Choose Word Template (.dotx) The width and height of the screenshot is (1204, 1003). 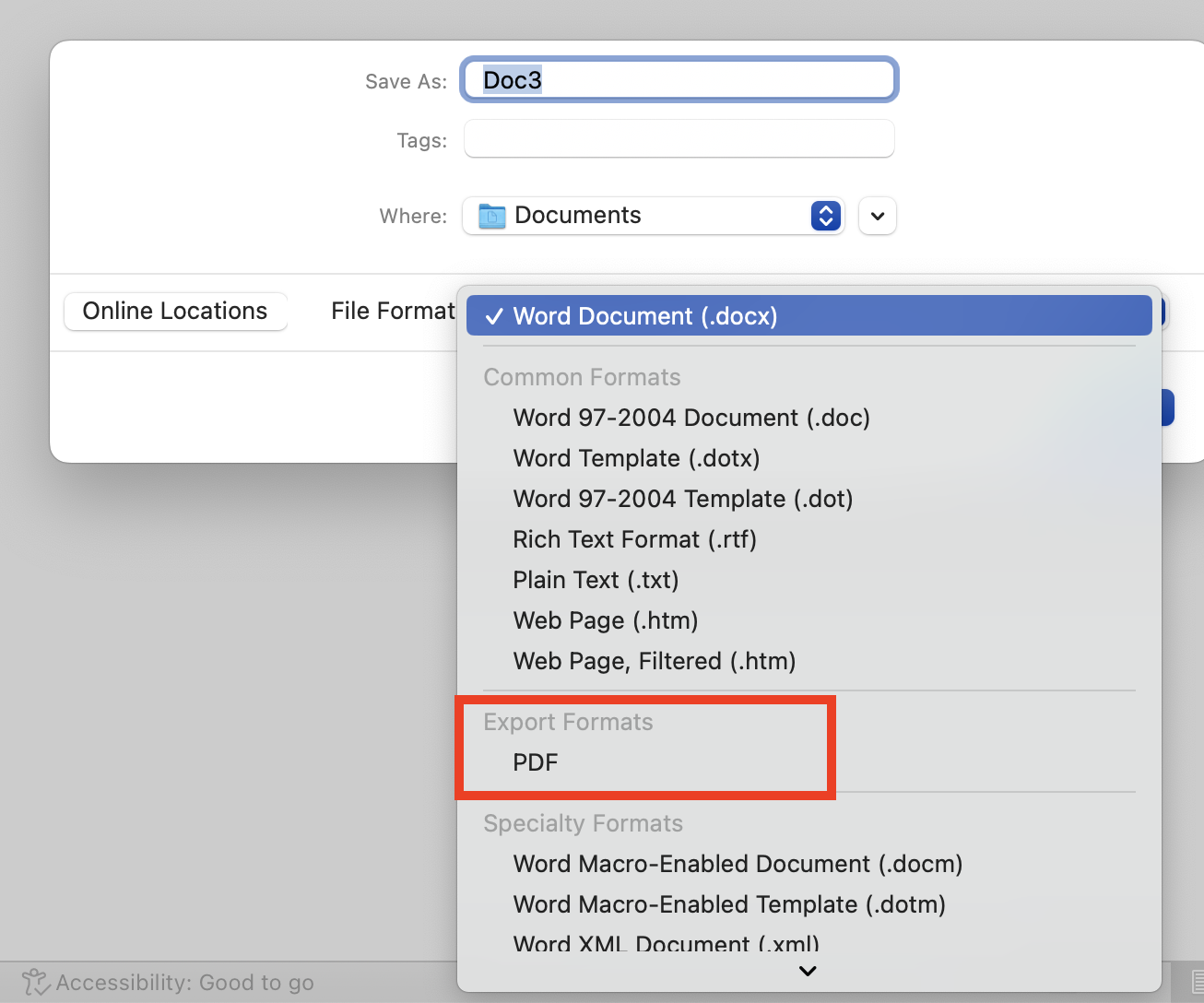(x=809, y=458)
